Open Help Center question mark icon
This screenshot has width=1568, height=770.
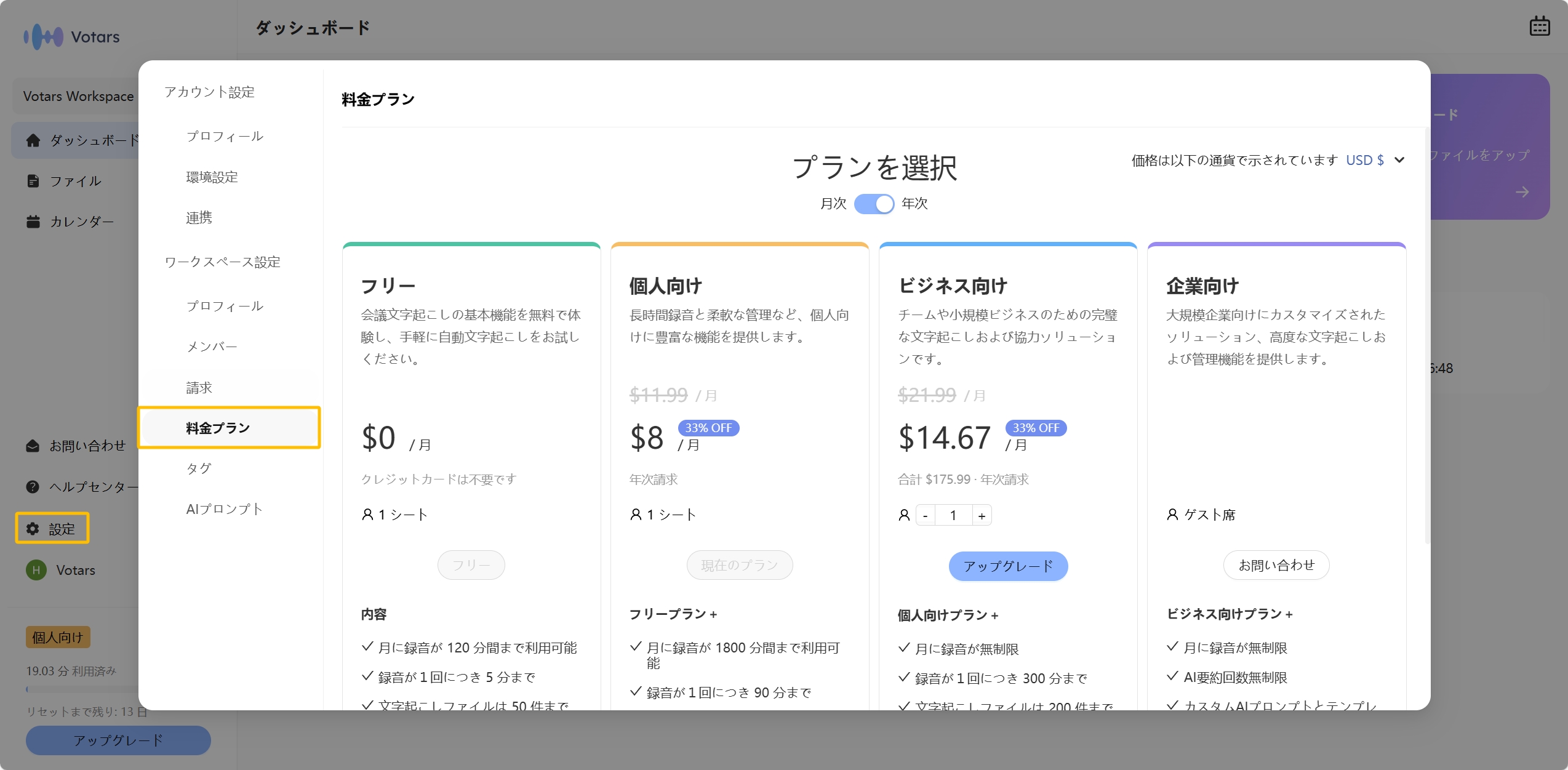33,486
